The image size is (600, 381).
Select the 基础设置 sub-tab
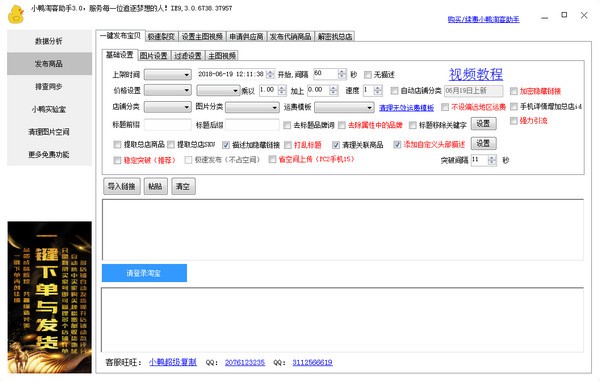(x=119, y=55)
